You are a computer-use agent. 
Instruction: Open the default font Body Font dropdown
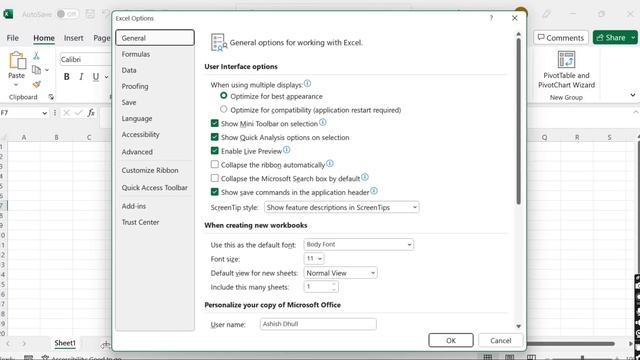(358, 244)
